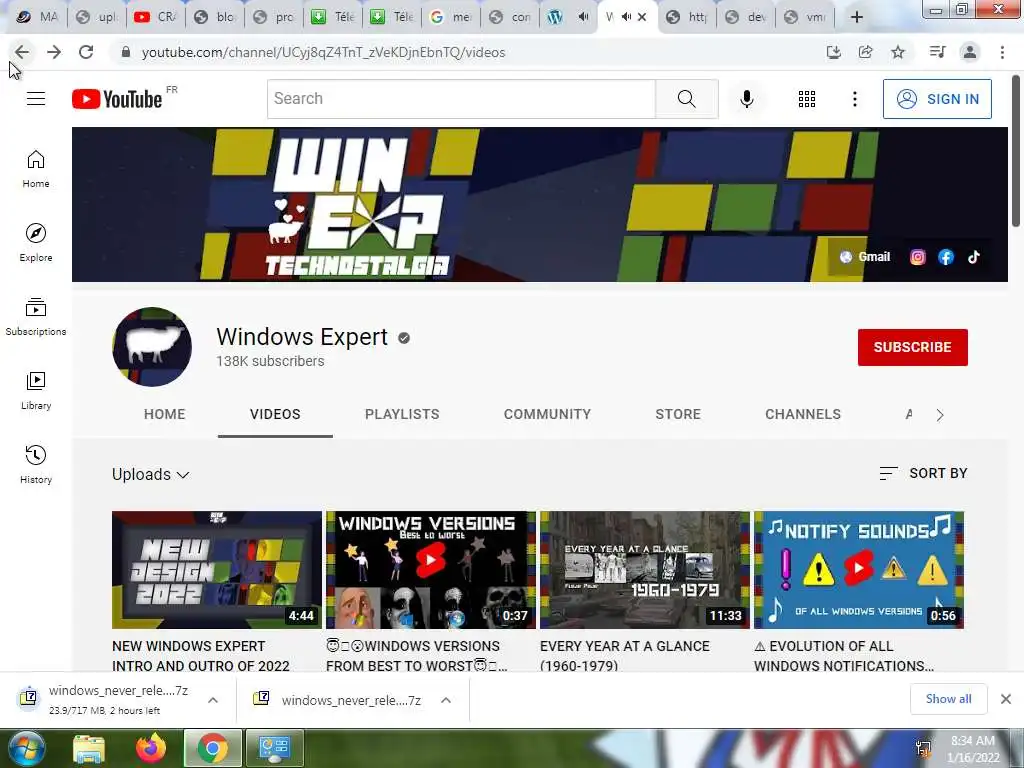
Task: Expand options for first windows_never_rele download
Action: 213,700
